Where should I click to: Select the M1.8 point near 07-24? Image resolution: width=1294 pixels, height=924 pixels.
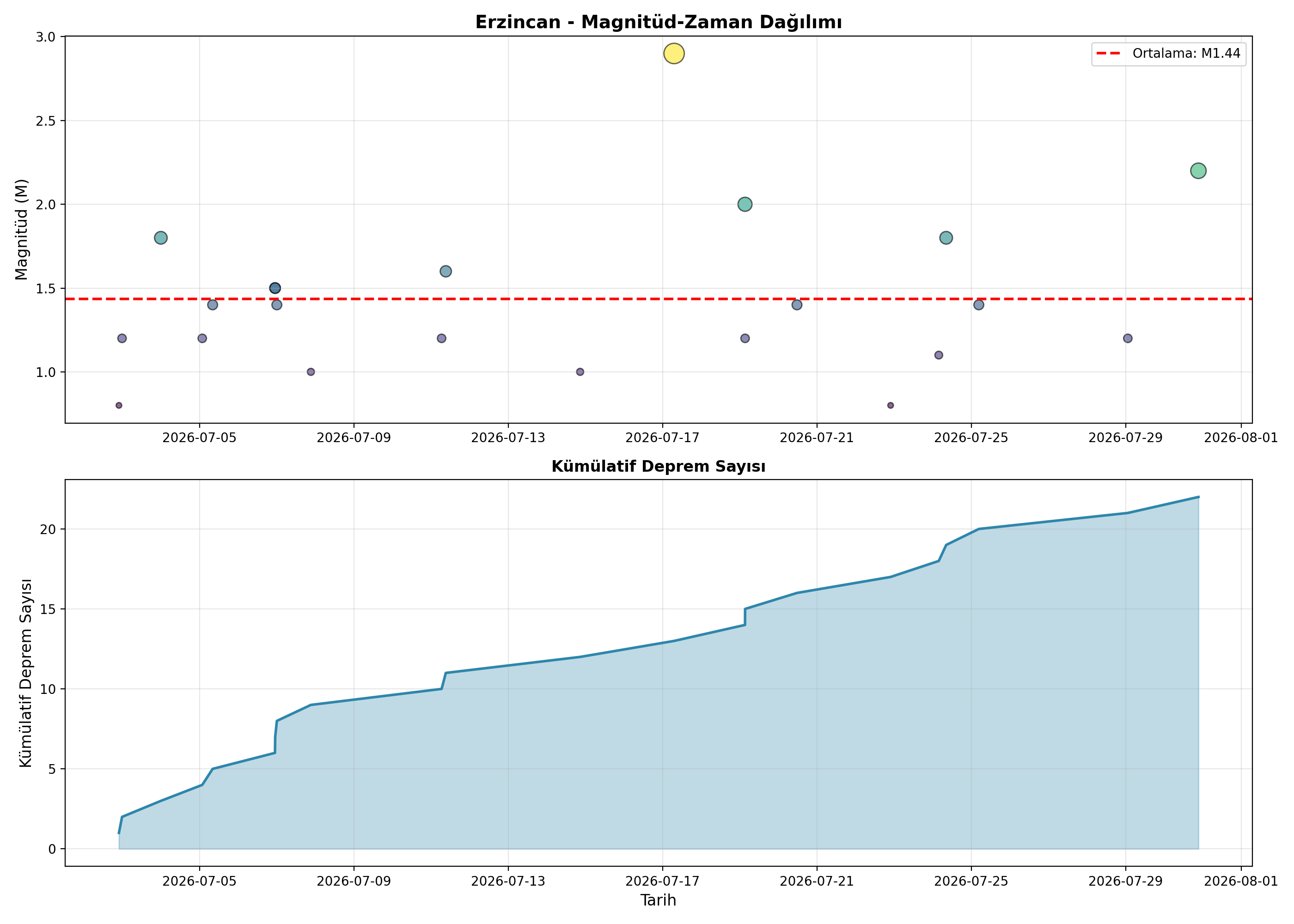(x=946, y=238)
